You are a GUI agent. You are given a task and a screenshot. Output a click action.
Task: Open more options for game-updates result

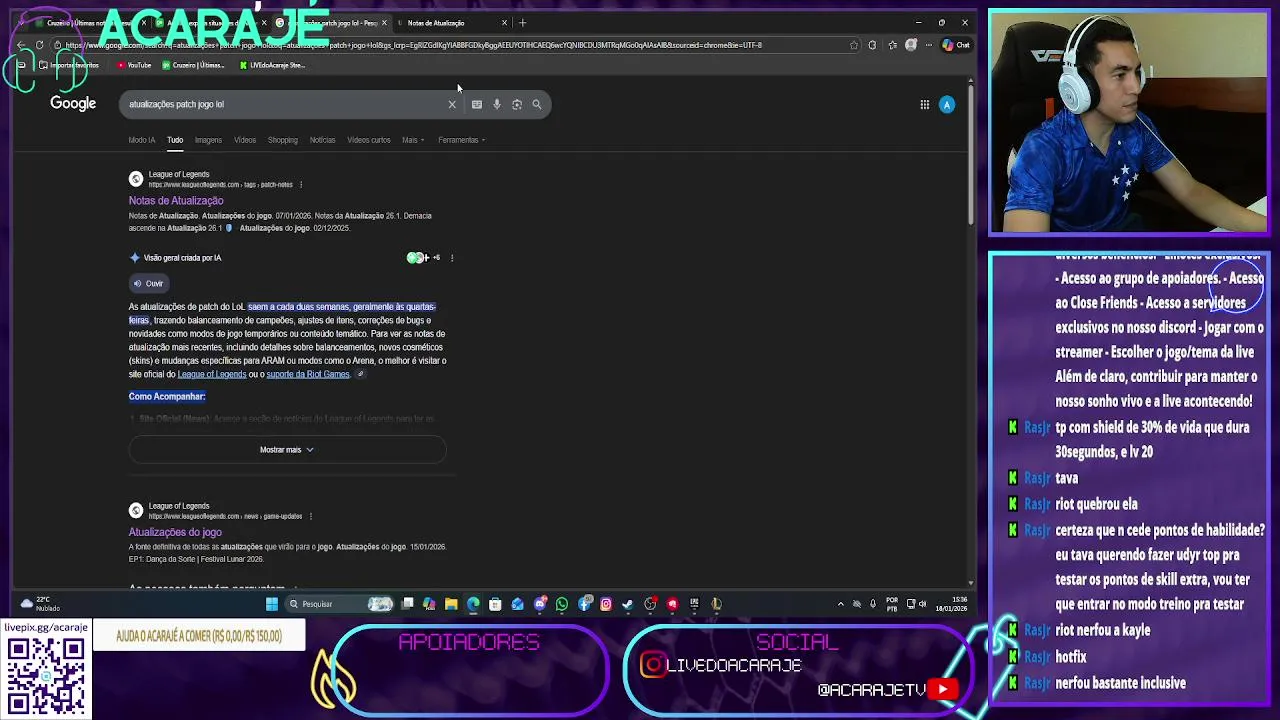tap(311, 517)
